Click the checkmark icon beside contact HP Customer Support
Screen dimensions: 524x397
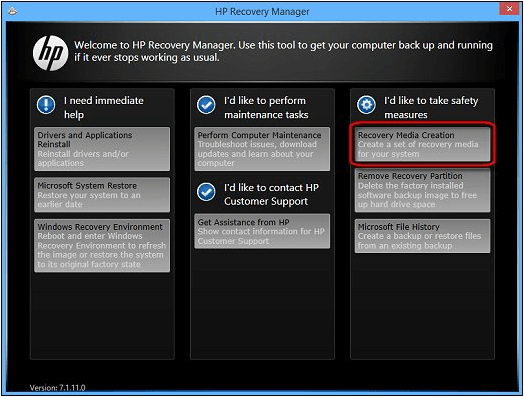[x=206, y=192]
